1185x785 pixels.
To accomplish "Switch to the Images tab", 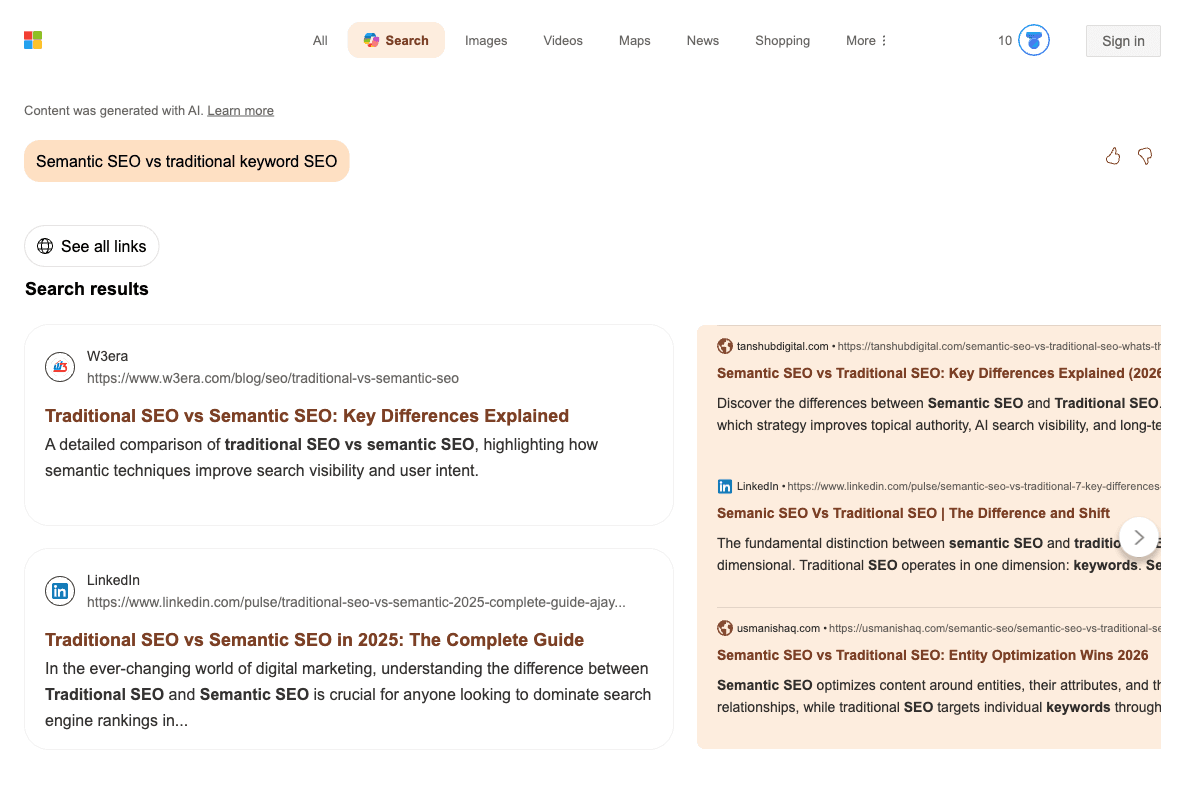I will [x=486, y=41].
